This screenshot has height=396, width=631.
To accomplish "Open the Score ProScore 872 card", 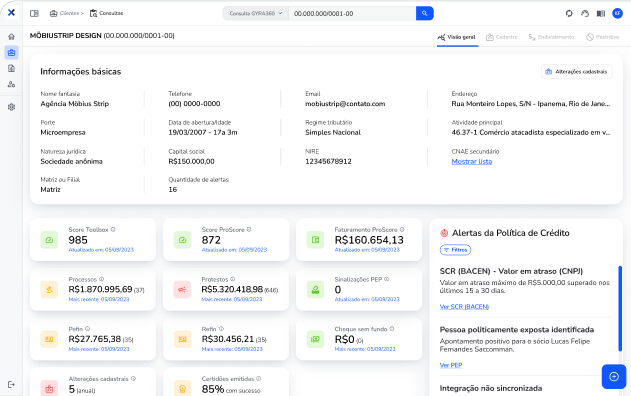I will 226,240.
